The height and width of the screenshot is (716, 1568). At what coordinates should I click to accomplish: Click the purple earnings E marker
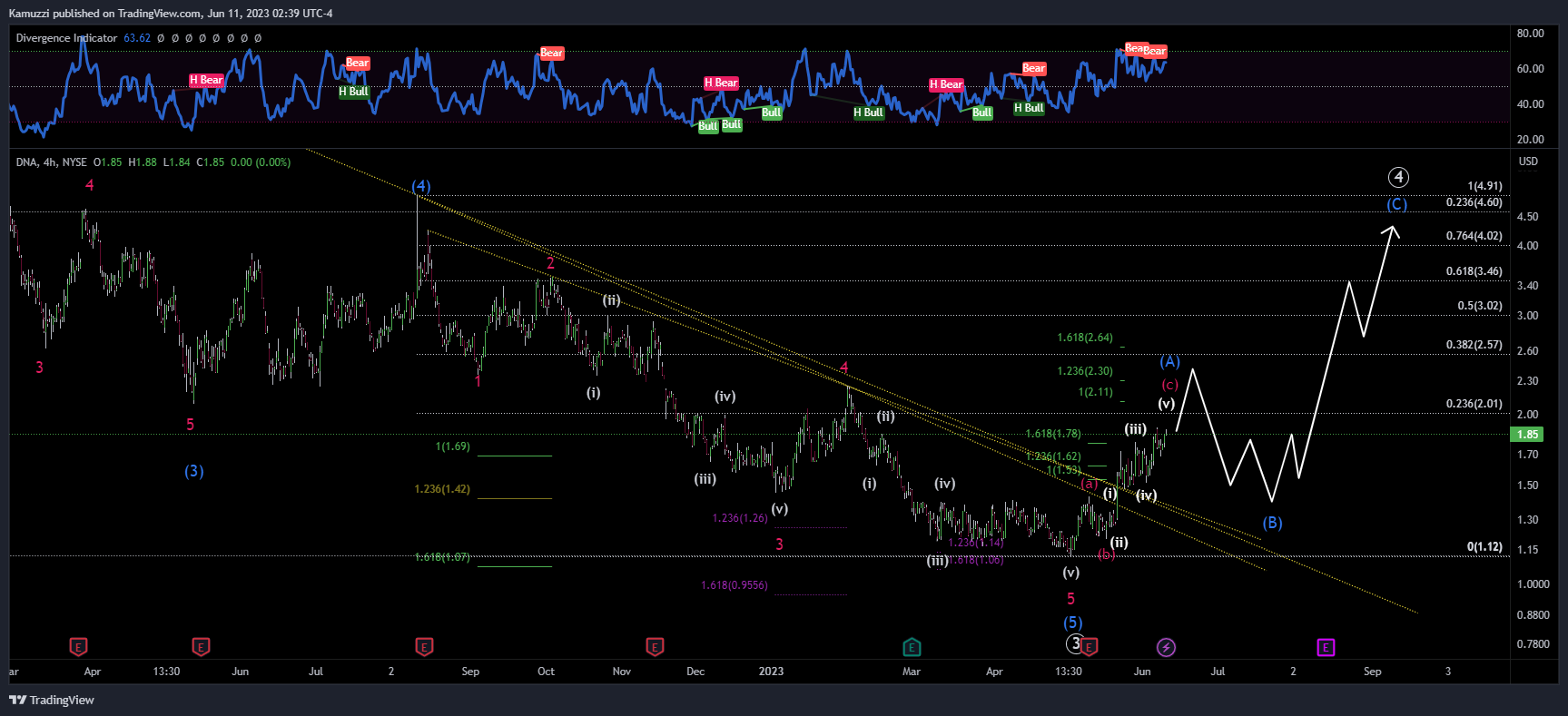point(1326,647)
